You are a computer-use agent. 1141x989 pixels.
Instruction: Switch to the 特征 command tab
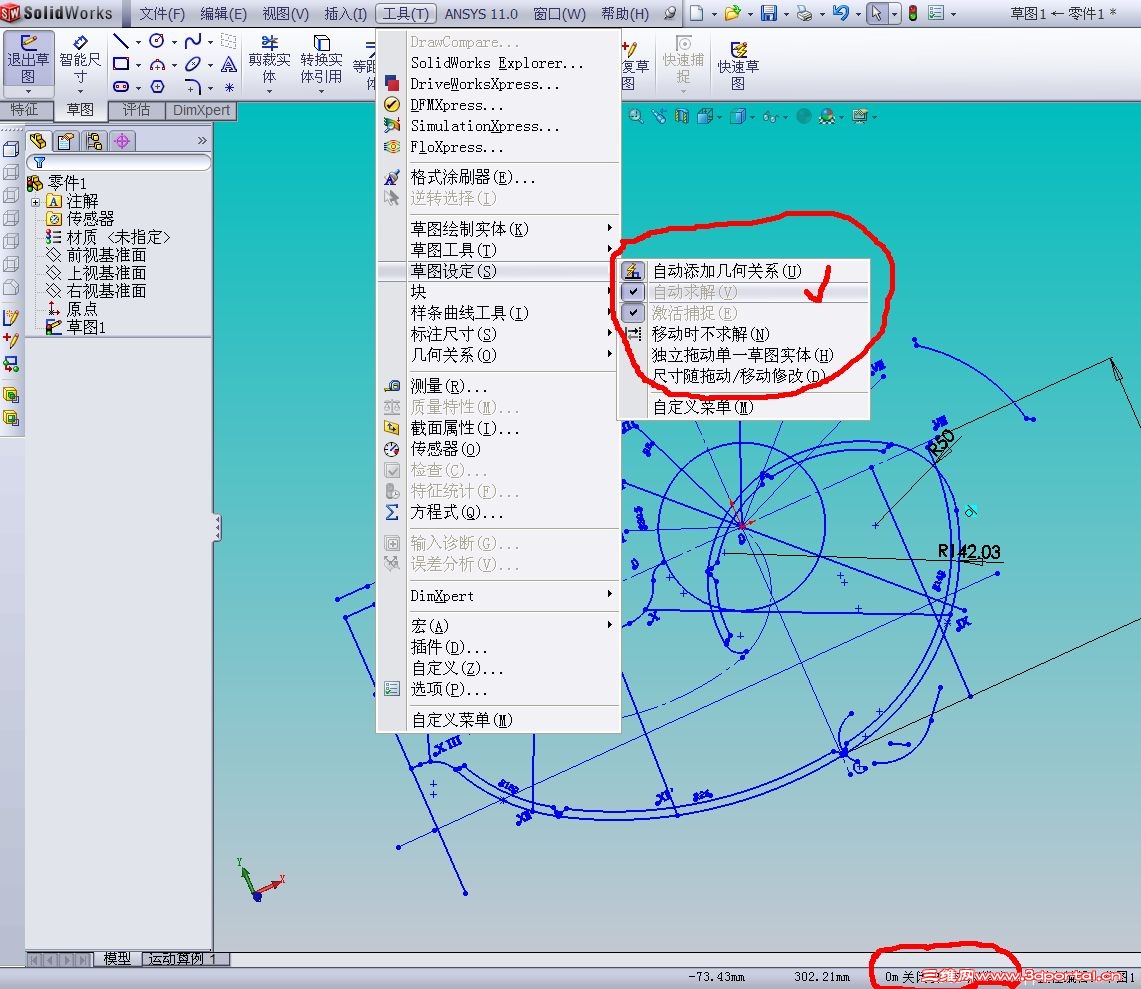[x=24, y=110]
